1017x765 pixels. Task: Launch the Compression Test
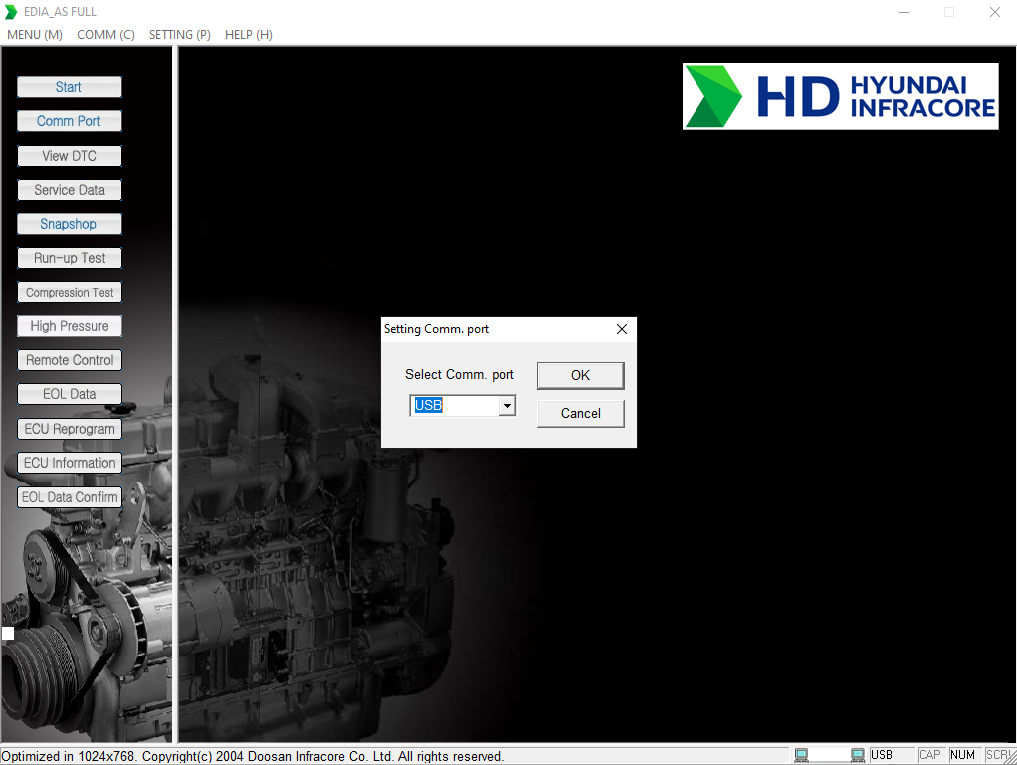click(x=69, y=293)
